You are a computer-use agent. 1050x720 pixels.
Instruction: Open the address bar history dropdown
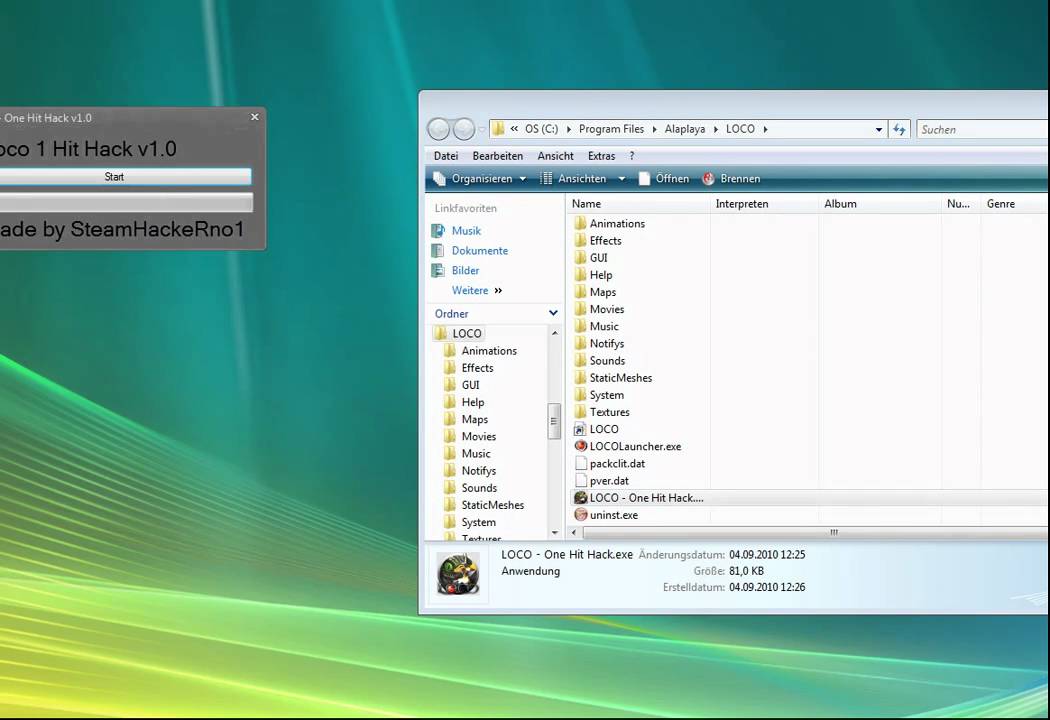pos(879,130)
